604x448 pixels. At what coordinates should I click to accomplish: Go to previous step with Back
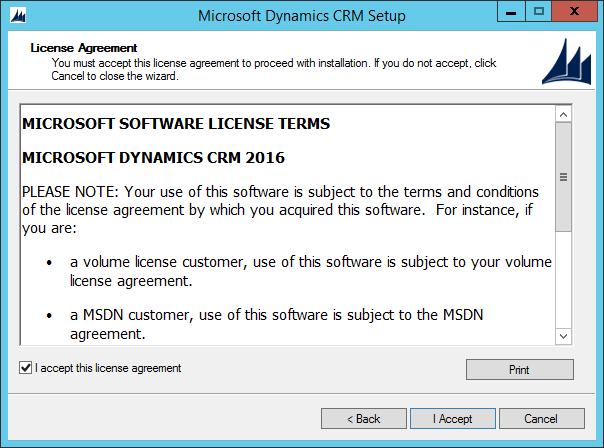point(364,419)
